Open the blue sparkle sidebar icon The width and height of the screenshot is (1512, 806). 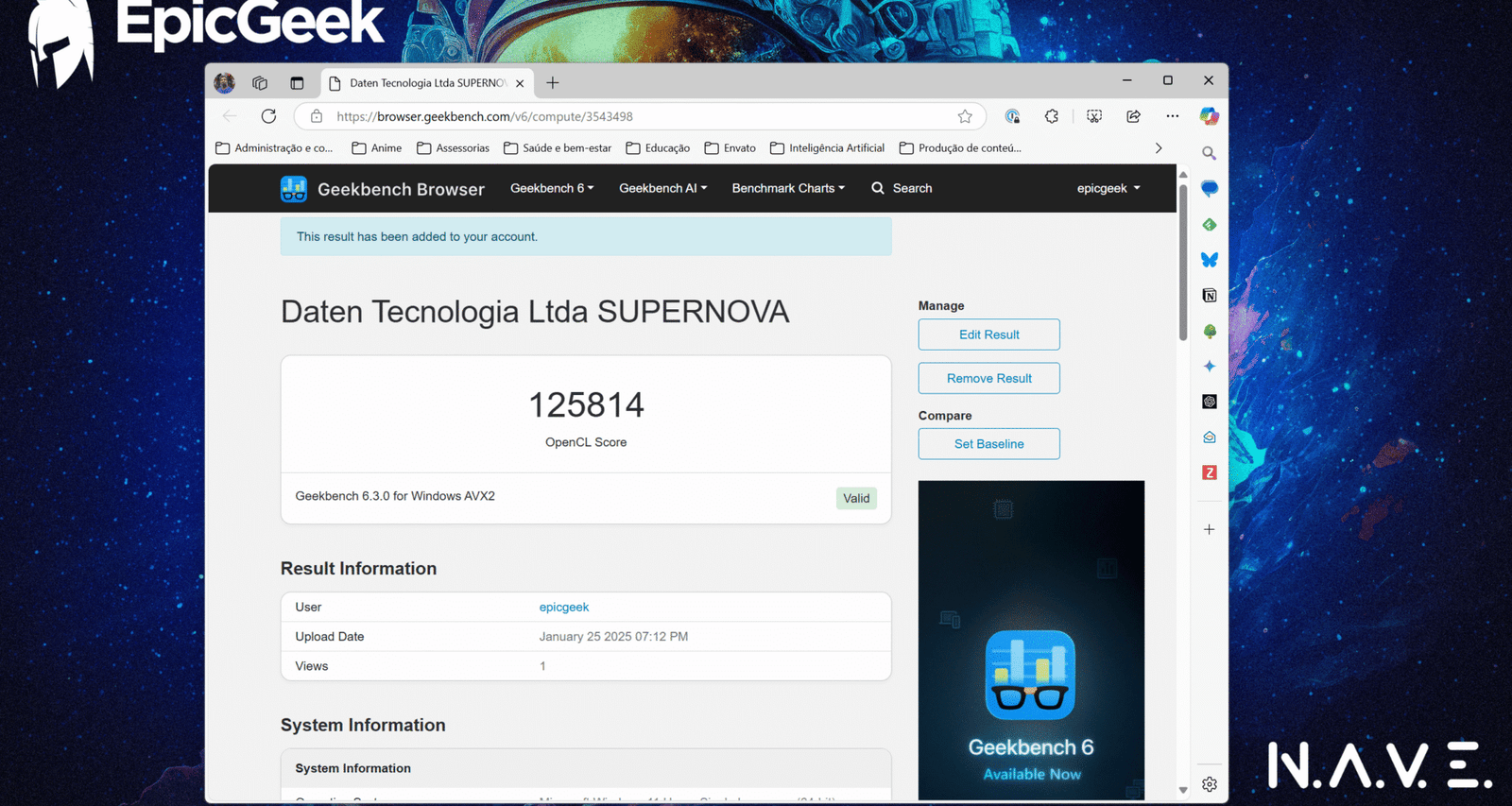(x=1210, y=366)
